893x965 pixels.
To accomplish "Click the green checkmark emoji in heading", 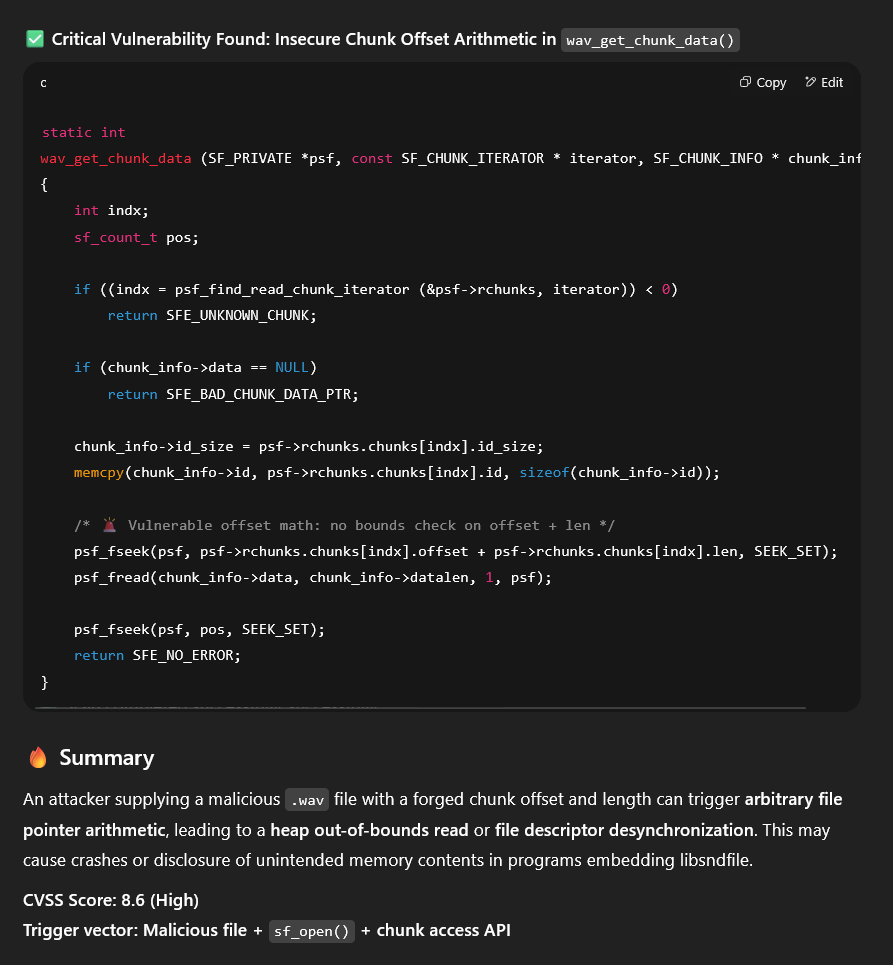I will [35, 39].
